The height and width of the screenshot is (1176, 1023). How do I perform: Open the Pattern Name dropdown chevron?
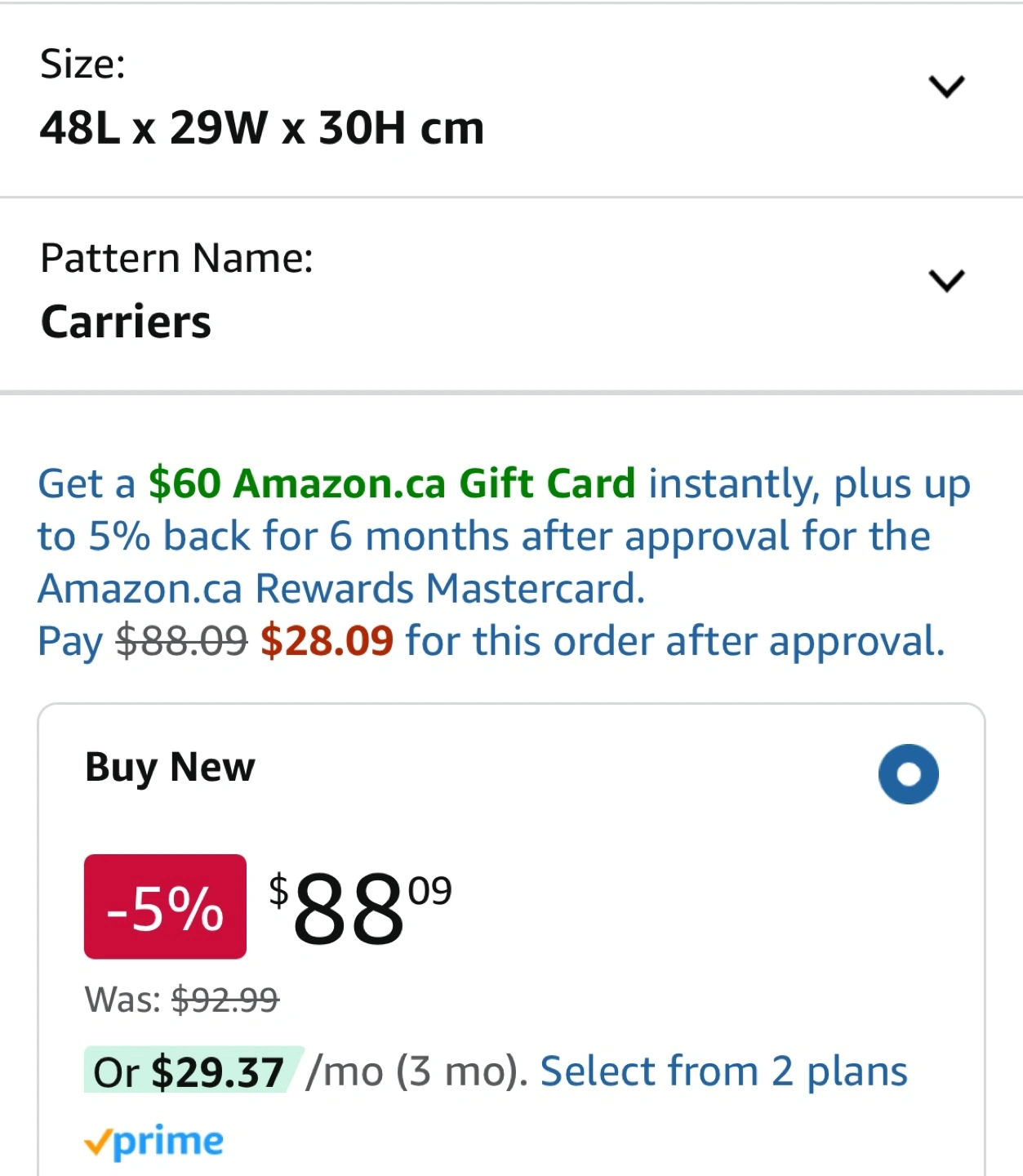tap(946, 280)
